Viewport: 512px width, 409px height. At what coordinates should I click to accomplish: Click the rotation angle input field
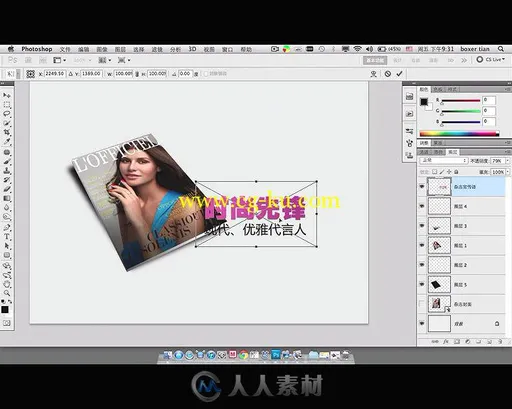(x=185, y=73)
